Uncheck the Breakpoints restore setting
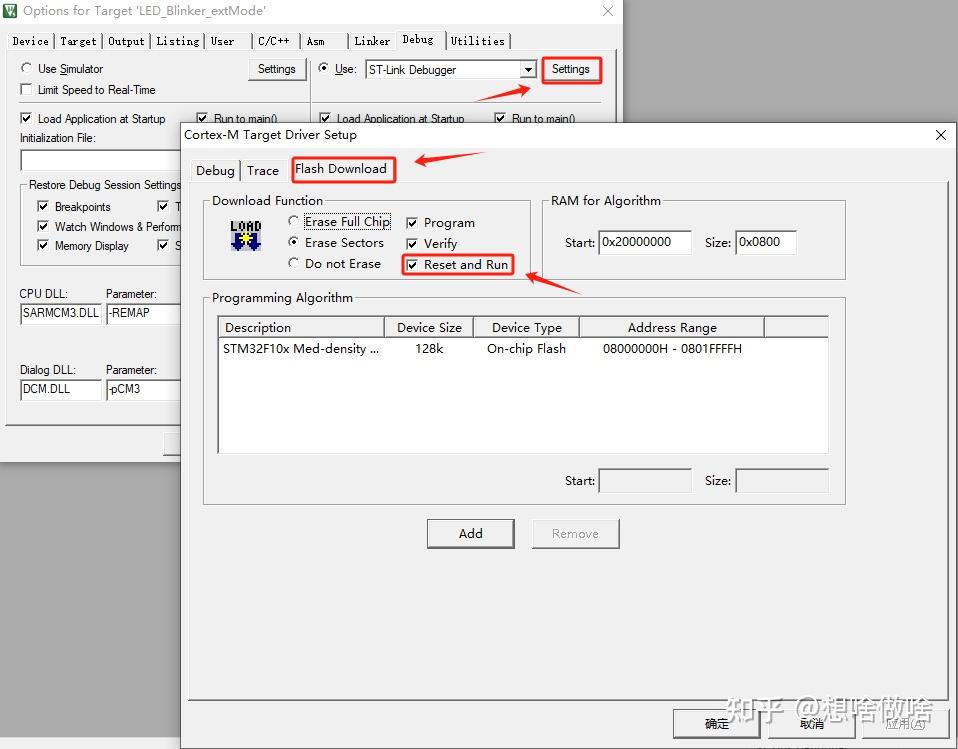This screenshot has height=749, width=958. [x=42, y=206]
